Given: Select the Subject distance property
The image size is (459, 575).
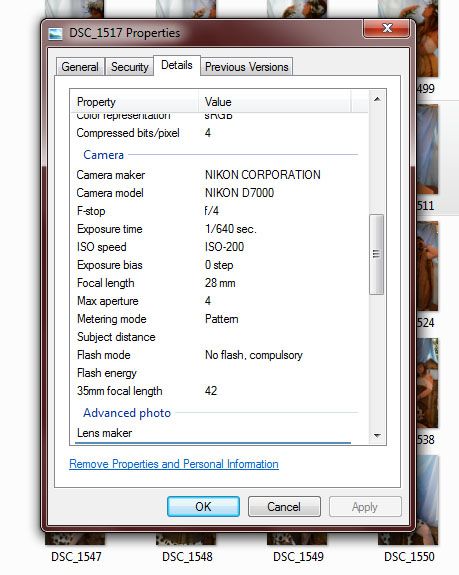Looking at the screenshot, I should [116, 337].
